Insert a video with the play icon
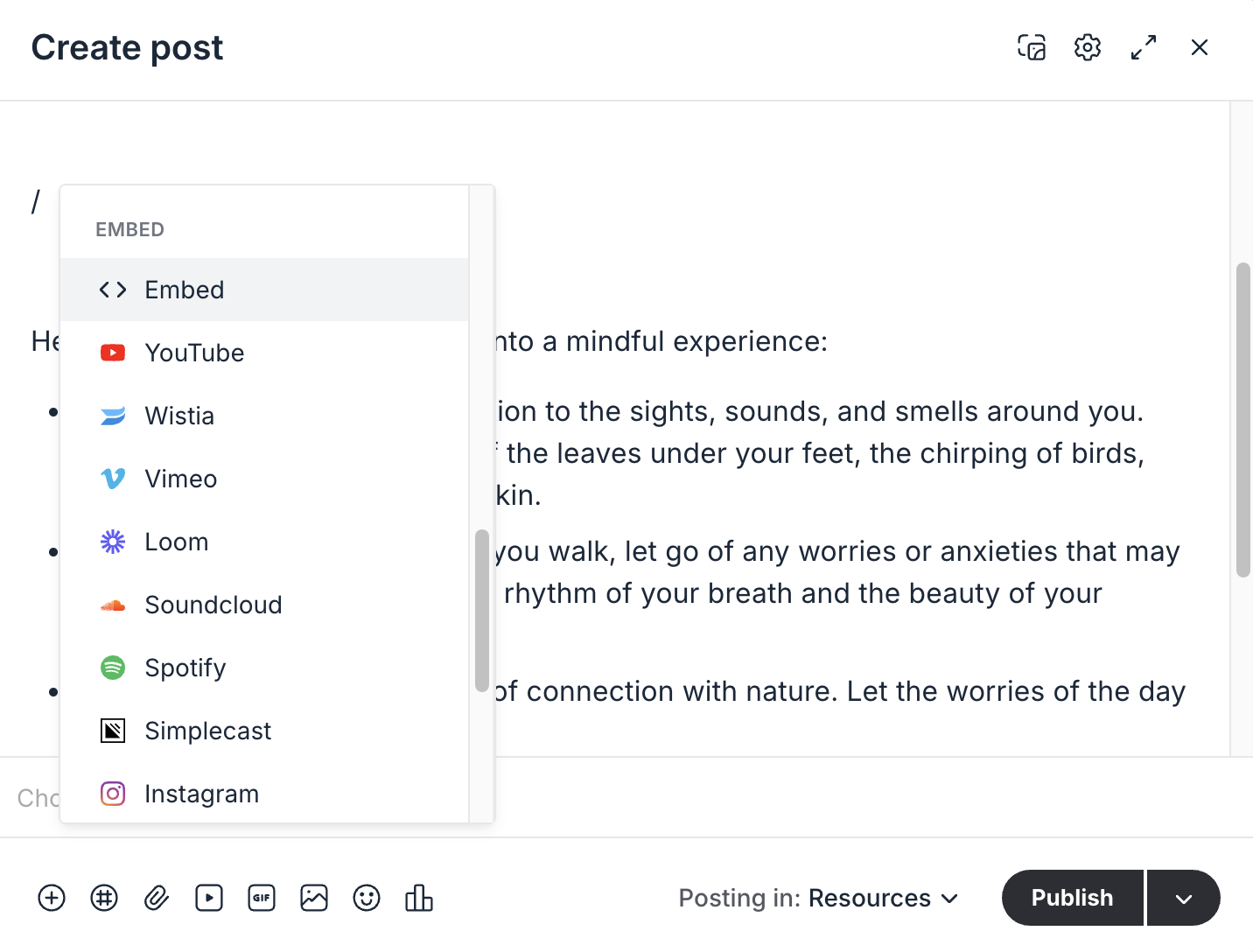The width and height of the screenshot is (1253, 952). click(209, 898)
